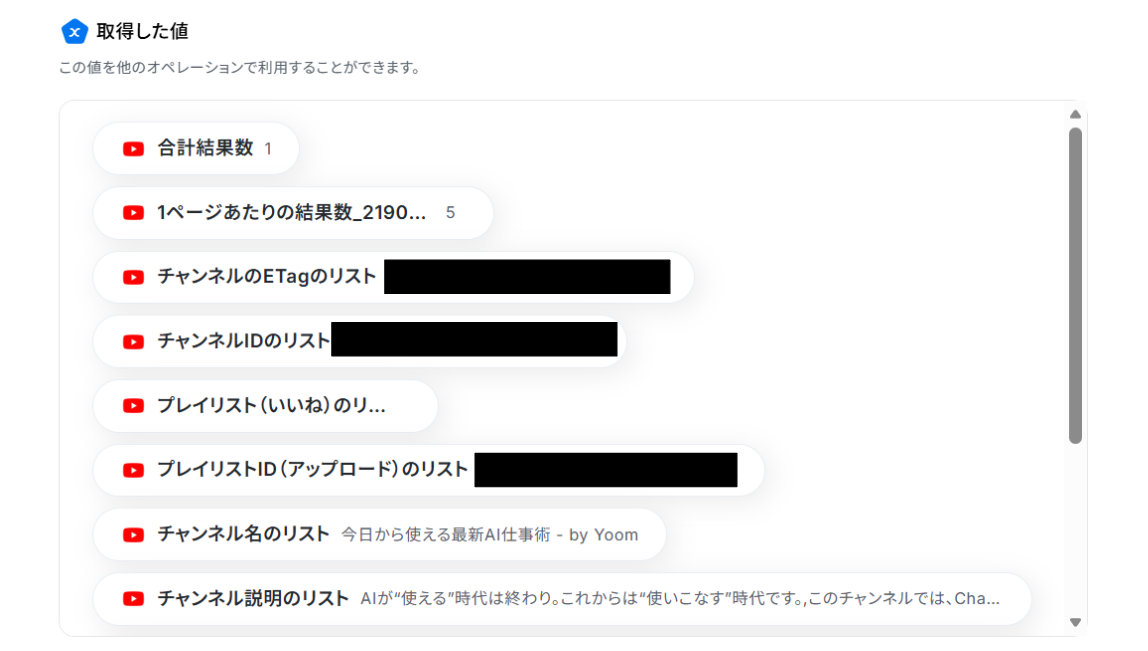Click YouTube icon in チャンネルのETagのリスト chip
Image resolution: width=1148 pixels, height=651 pixels.
133,278
